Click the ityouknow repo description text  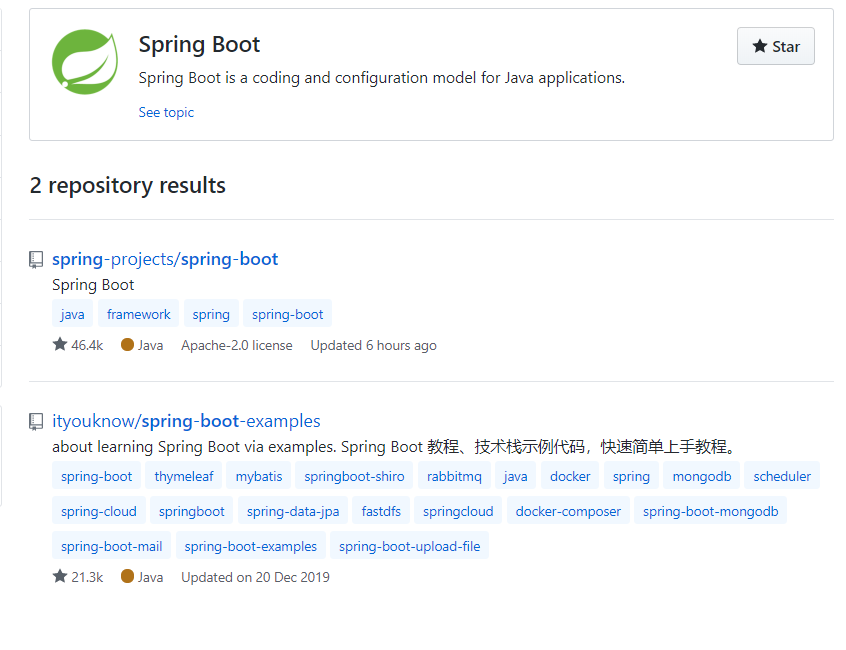(395, 447)
